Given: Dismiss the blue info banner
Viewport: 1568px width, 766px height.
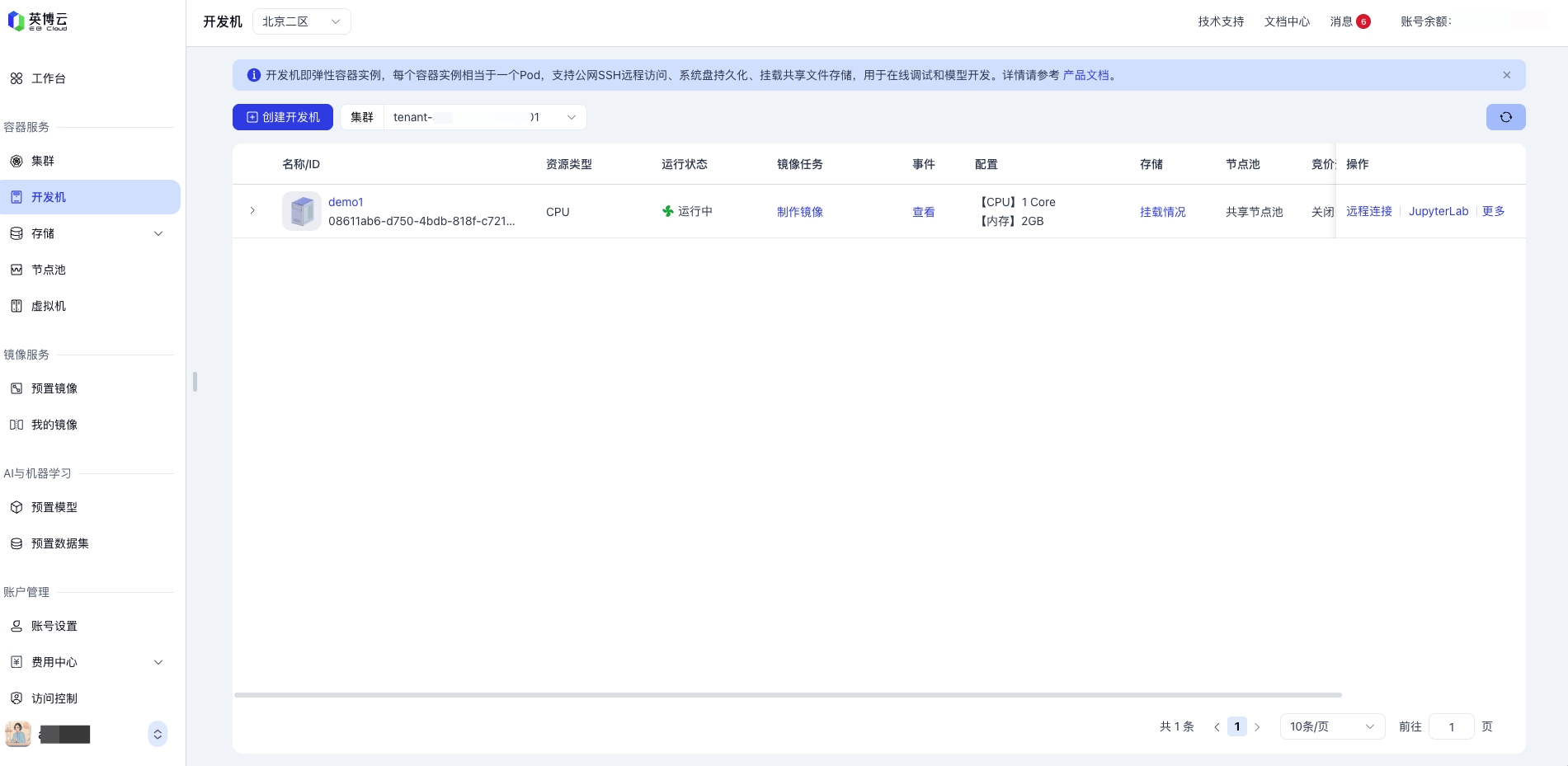Looking at the screenshot, I should click(x=1506, y=75).
